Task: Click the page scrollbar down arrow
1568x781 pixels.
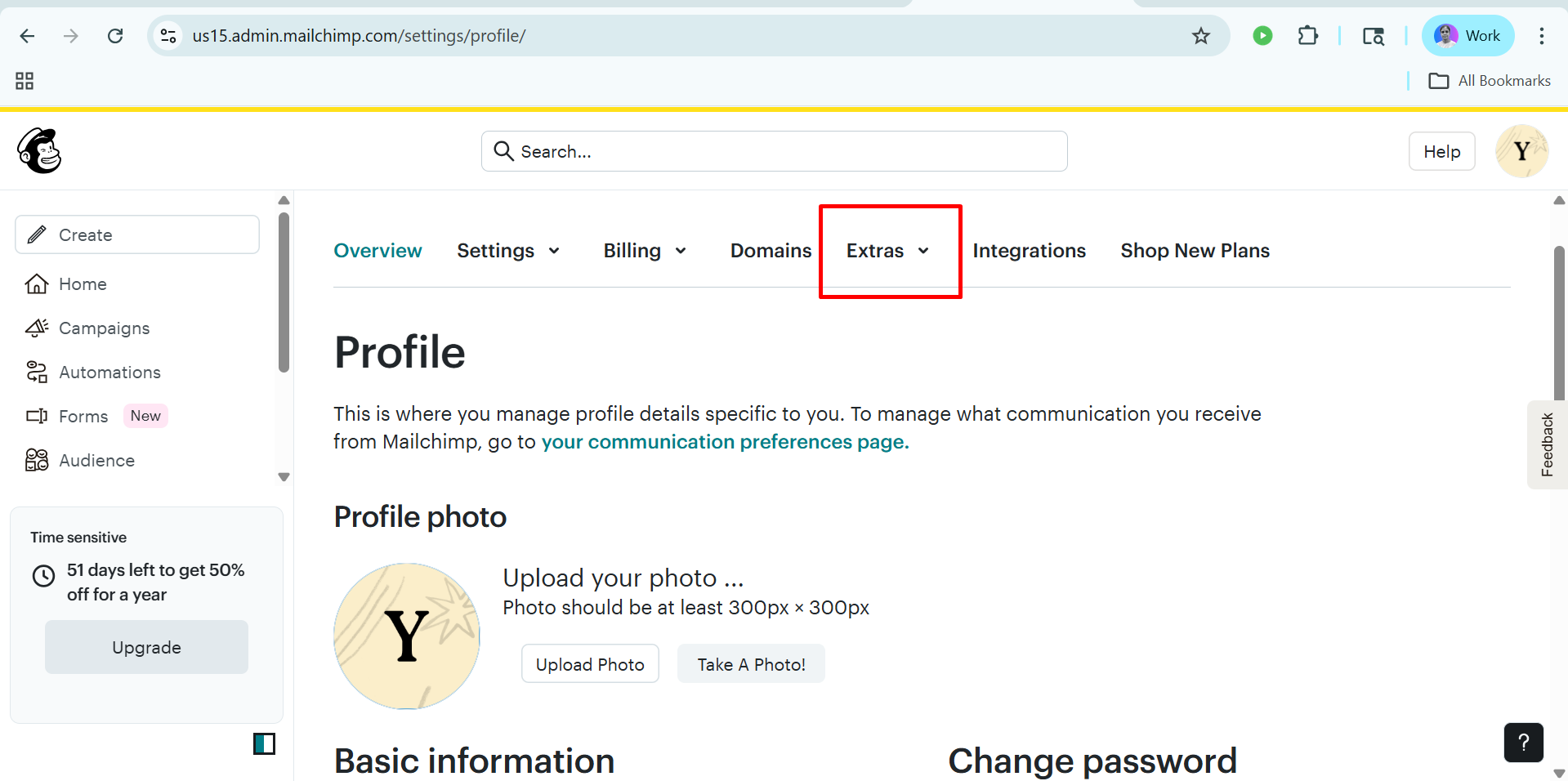Action: 1559,773
